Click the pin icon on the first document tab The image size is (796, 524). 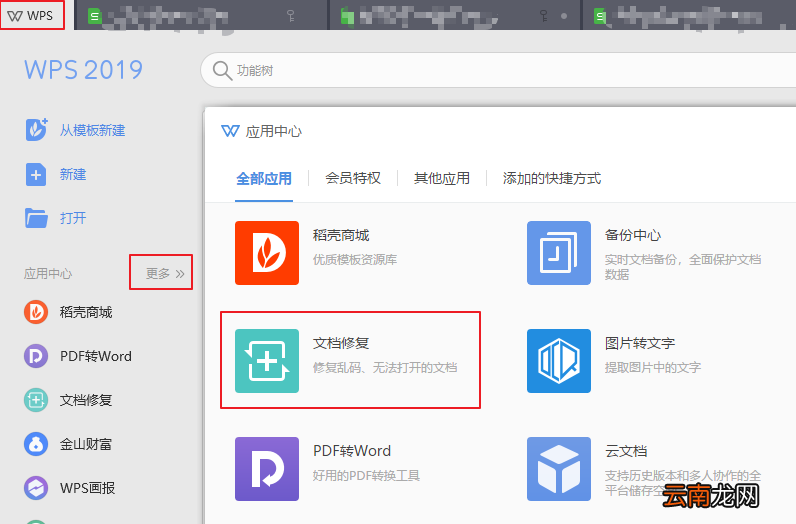pyautogui.click(x=291, y=16)
